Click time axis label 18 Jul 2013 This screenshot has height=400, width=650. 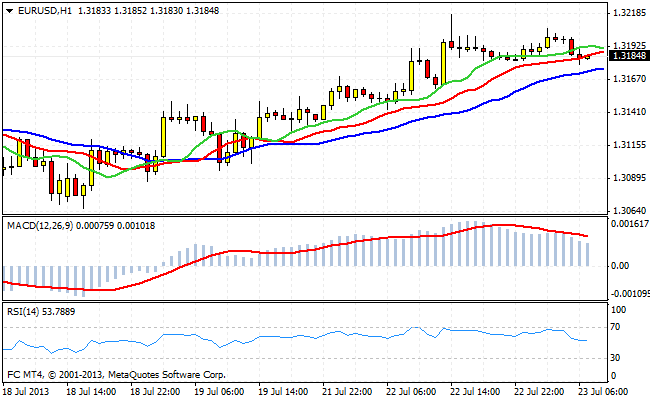point(26,392)
